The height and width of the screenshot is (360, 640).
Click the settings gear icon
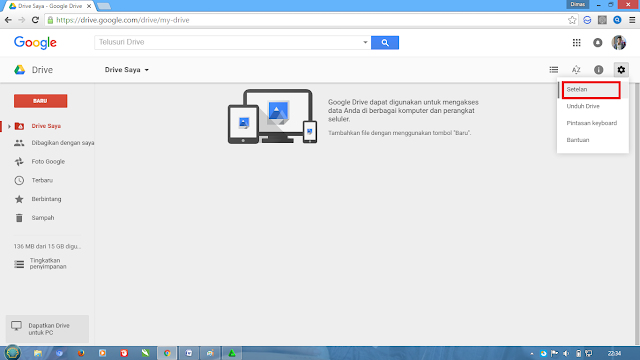pos(621,70)
